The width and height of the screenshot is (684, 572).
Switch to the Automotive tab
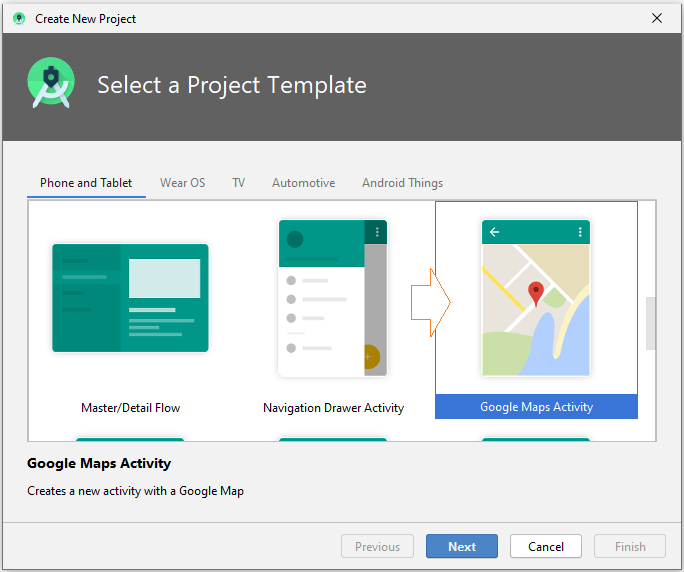coord(304,183)
